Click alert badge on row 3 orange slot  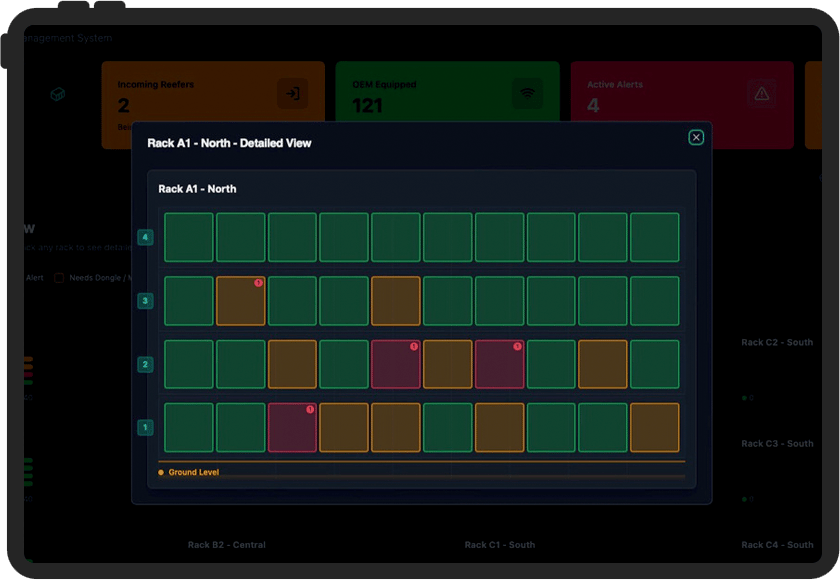pos(258,283)
